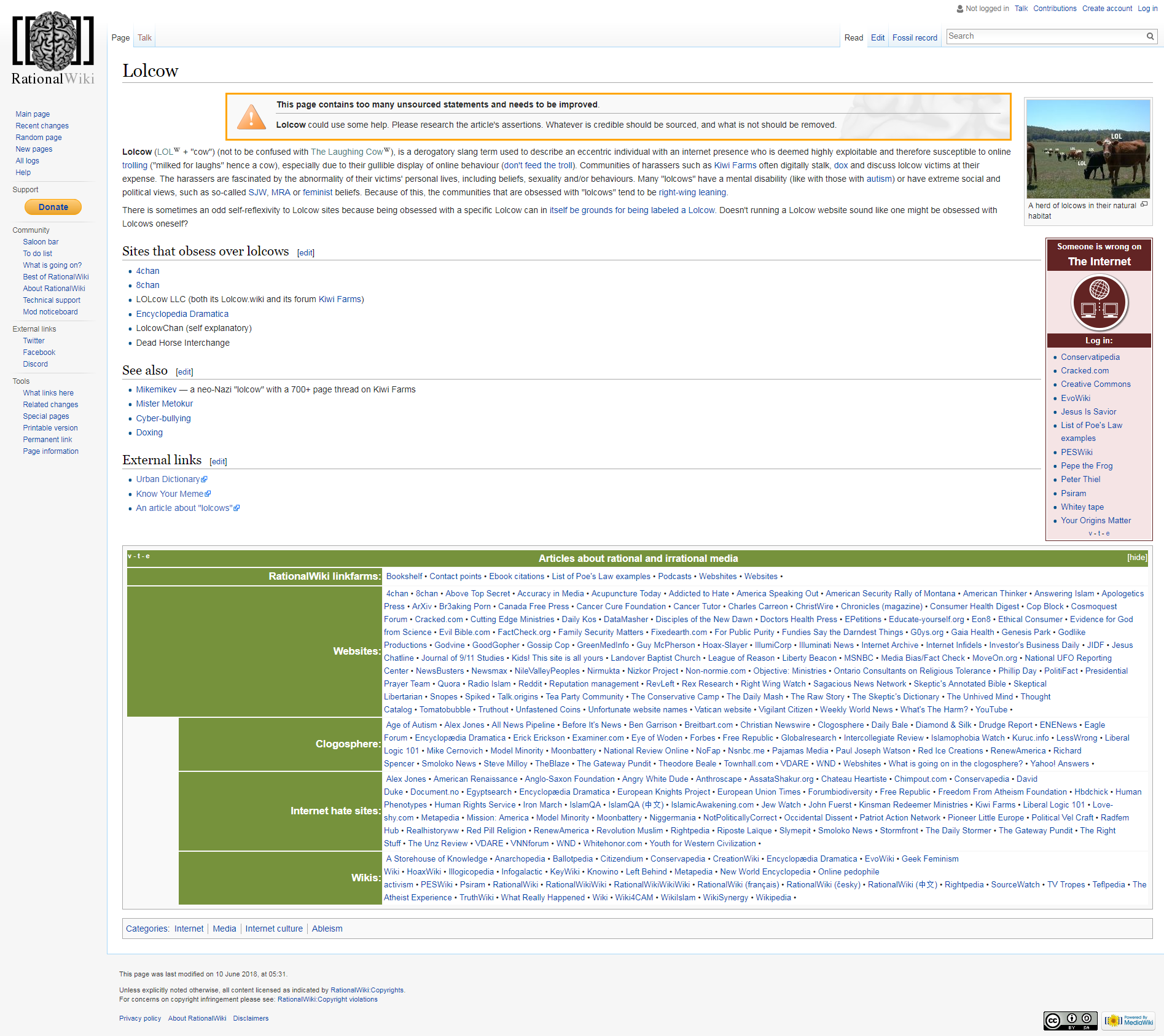
Task: Open the Read tab
Action: (853, 37)
